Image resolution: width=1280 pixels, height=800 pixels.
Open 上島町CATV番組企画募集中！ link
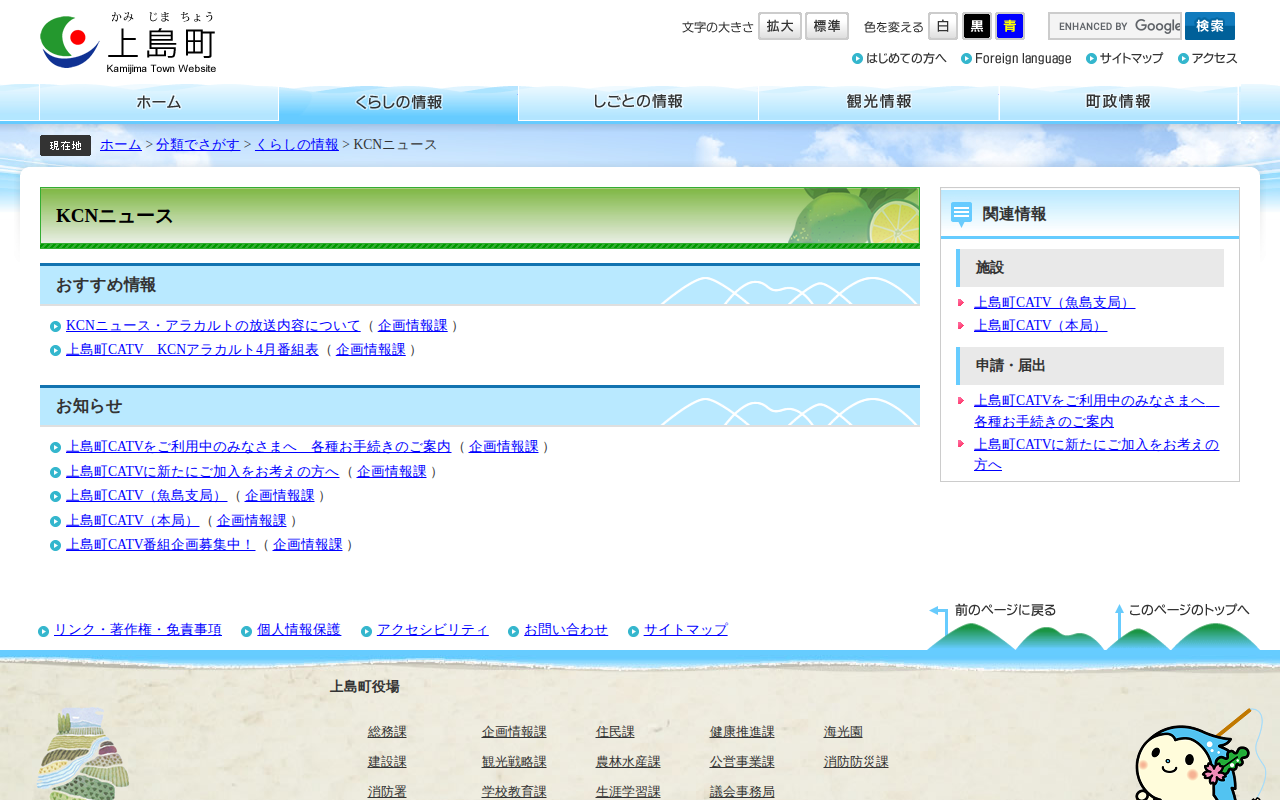[160, 545]
